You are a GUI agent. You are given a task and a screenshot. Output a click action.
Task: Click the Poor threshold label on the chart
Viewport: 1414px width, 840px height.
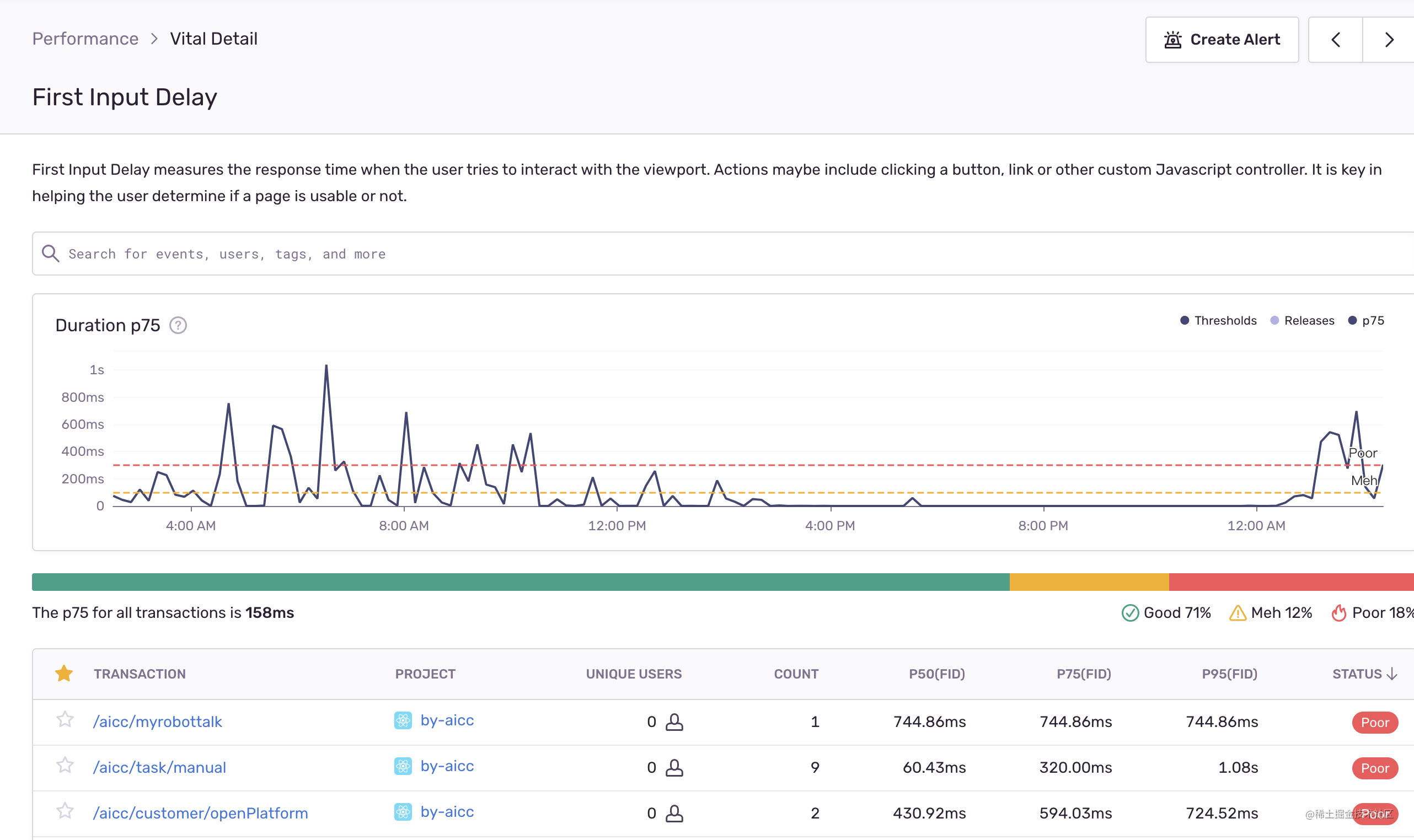(1363, 453)
